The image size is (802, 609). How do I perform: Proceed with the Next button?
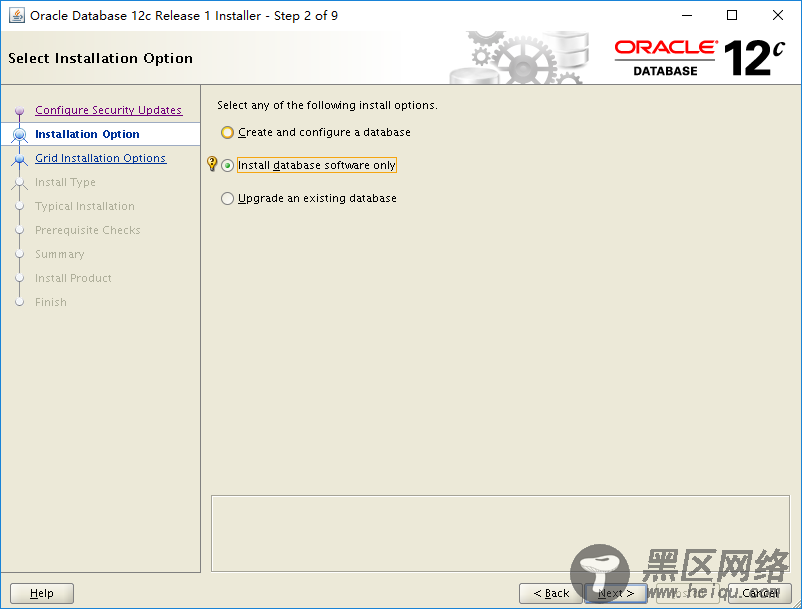coord(616,593)
